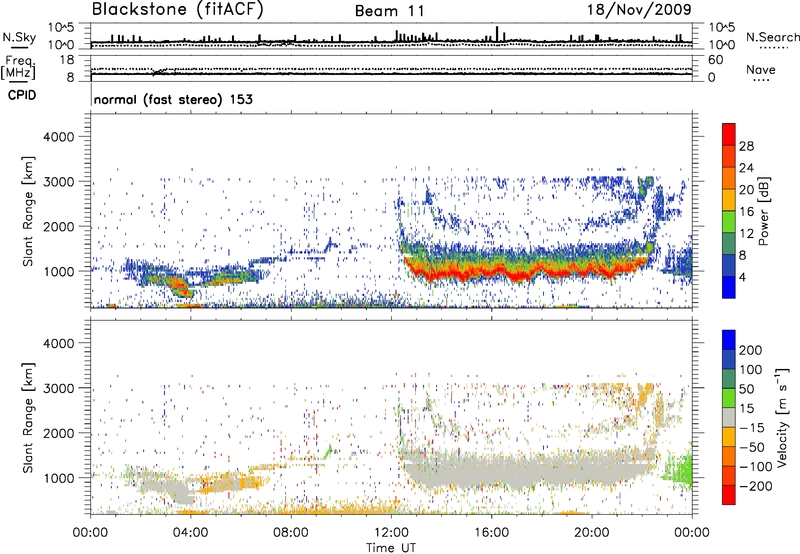
Task: Click the 'Time UT' axis label
Action: pos(391,548)
